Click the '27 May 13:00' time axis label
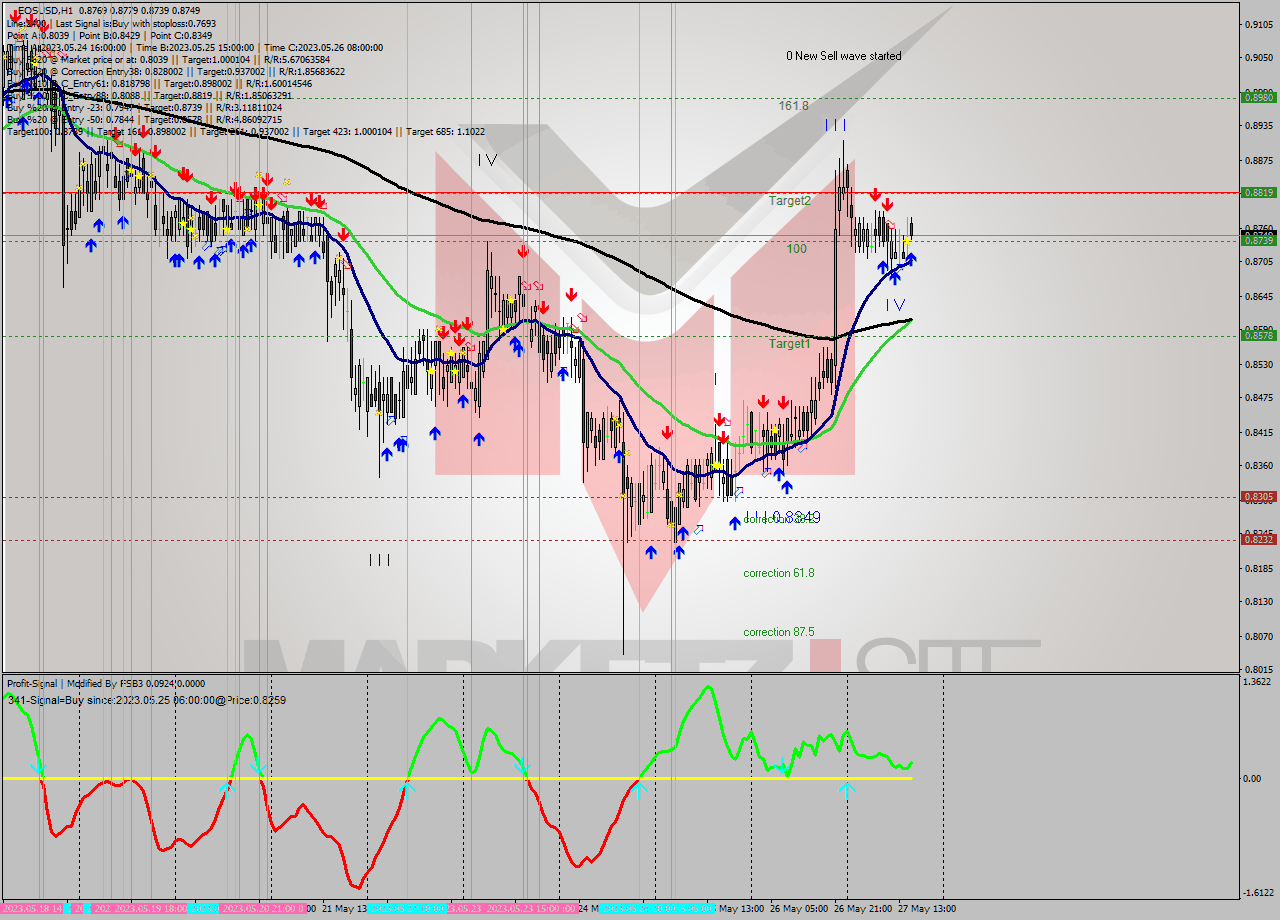This screenshot has height=920, width=1280. pos(927,909)
